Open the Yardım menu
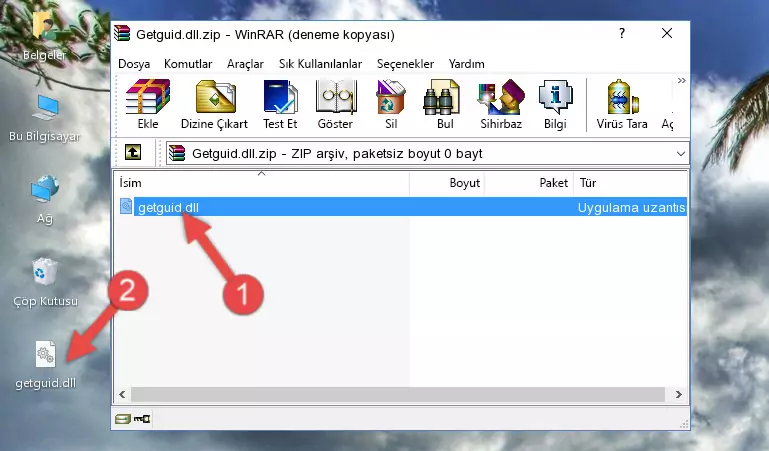The width and height of the screenshot is (769, 451). pos(466,64)
